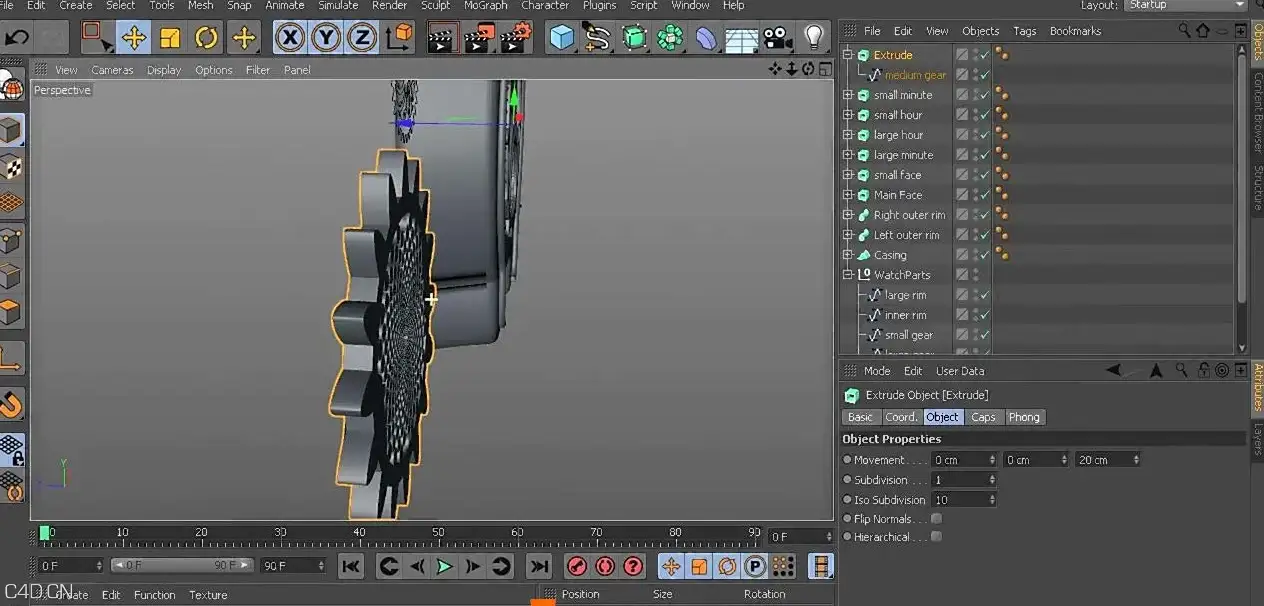Screen dimensions: 1264x606
Task: Open the spline pen tool icon
Action: coord(598,38)
